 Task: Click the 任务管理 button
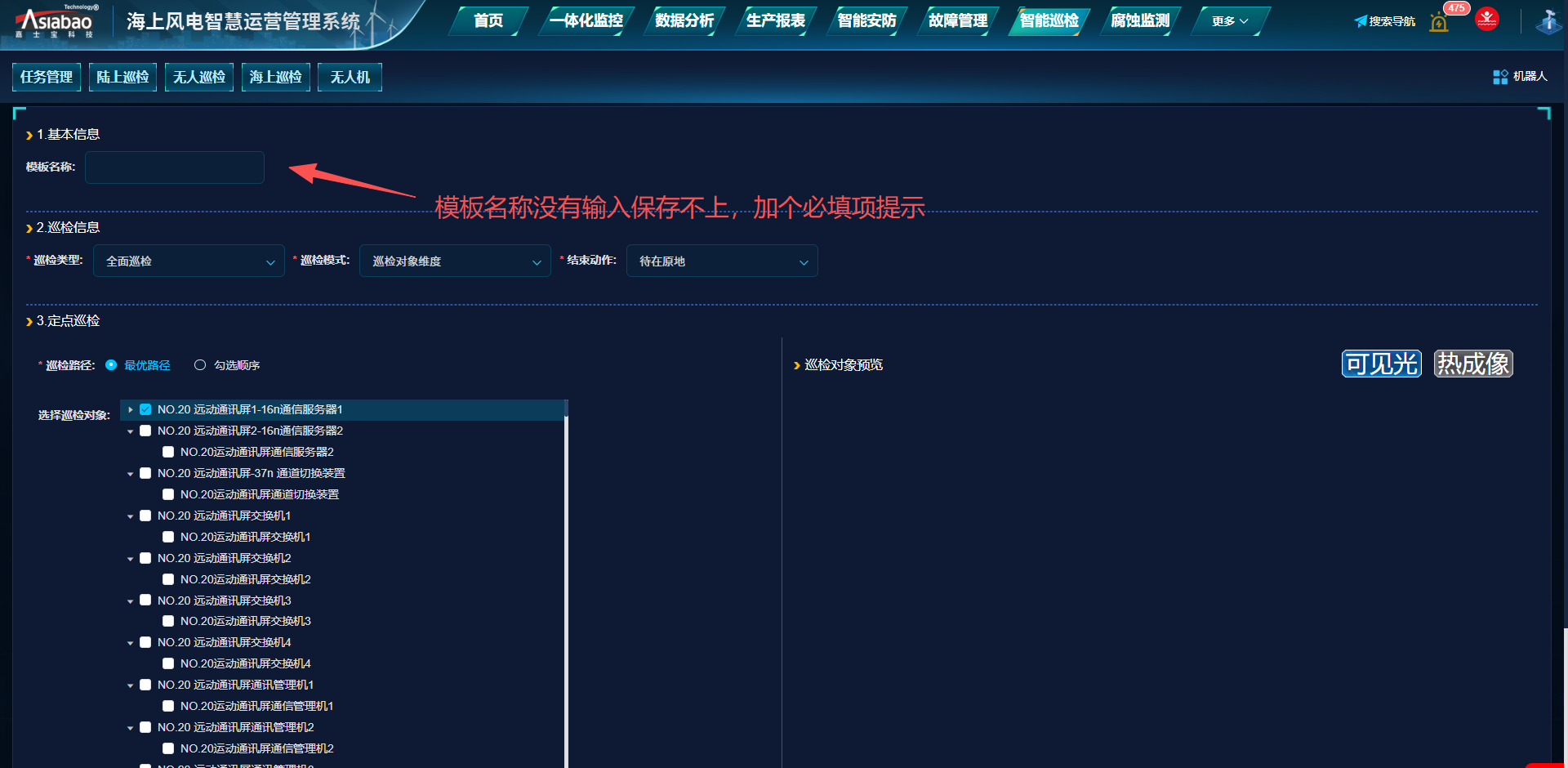pos(47,77)
